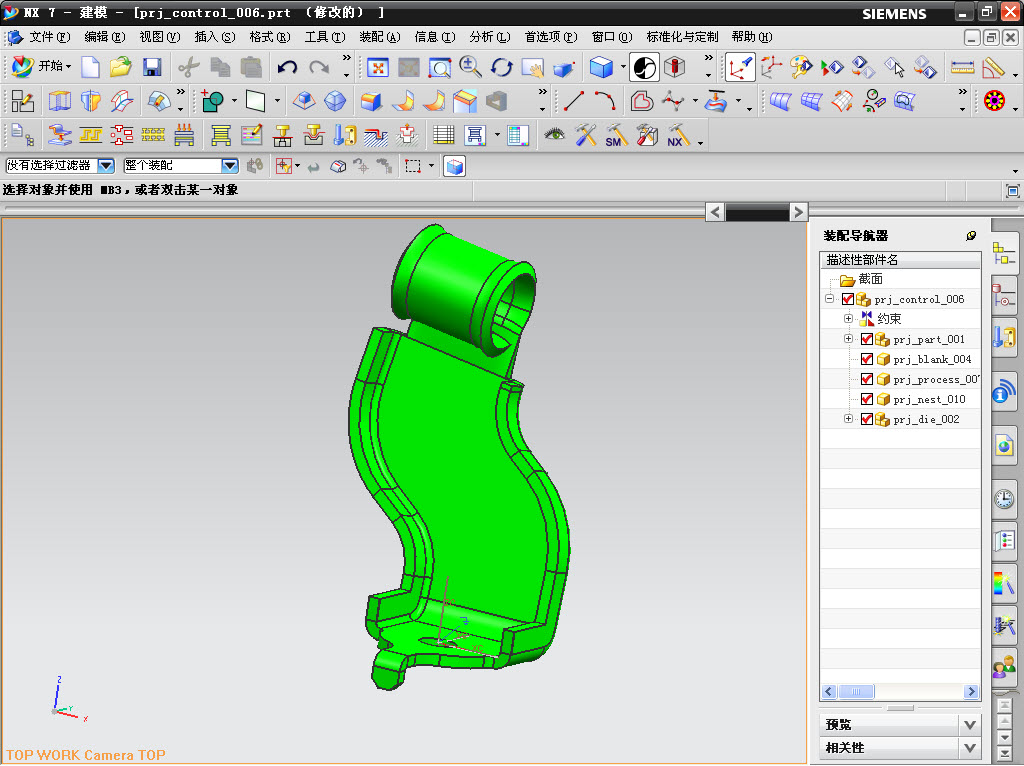Toggle the pin icon of assembly navigator

click(970, 236)
